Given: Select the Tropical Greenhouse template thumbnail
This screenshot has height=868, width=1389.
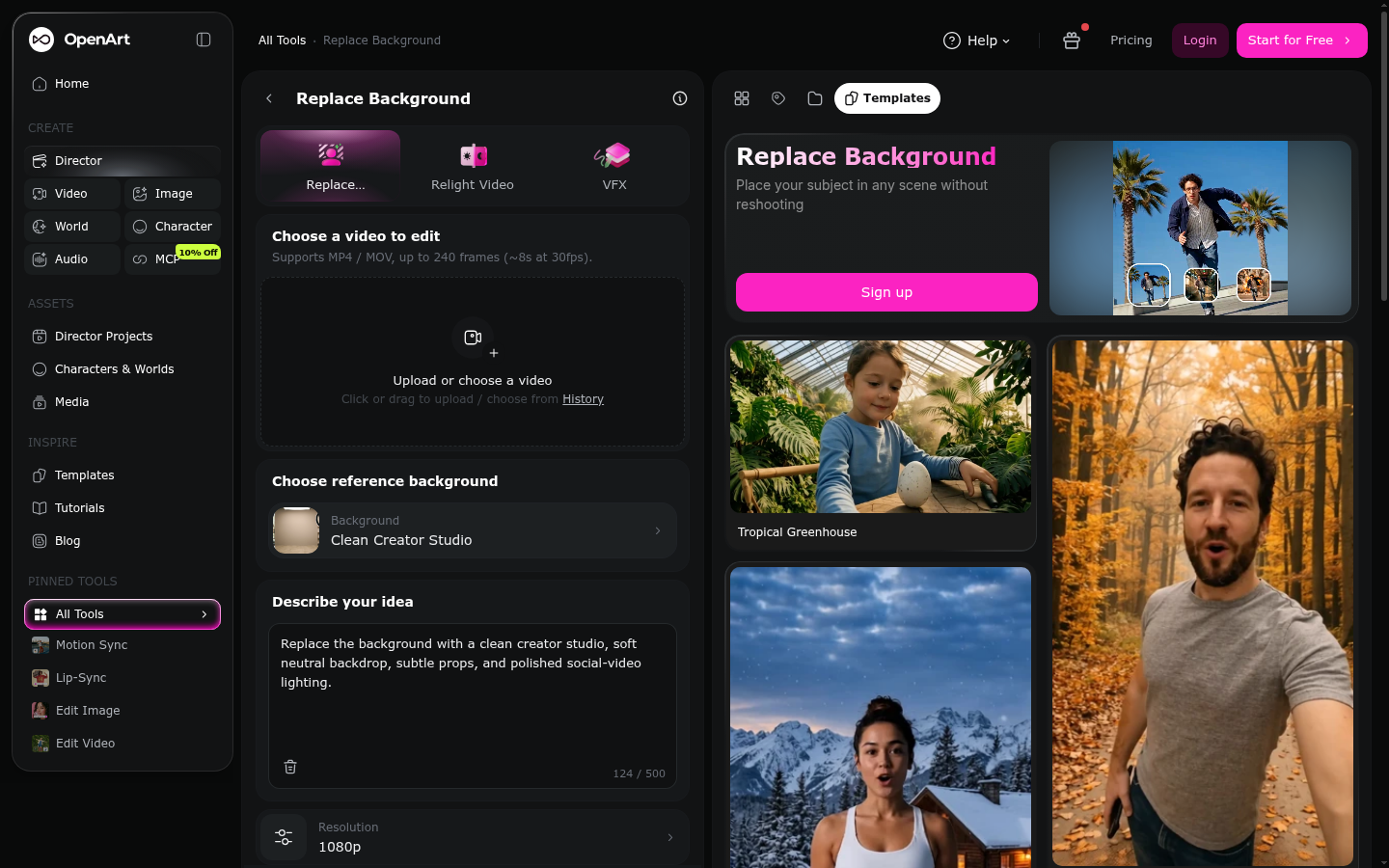Looking at the screenshot, I should [x=881, y=426].
